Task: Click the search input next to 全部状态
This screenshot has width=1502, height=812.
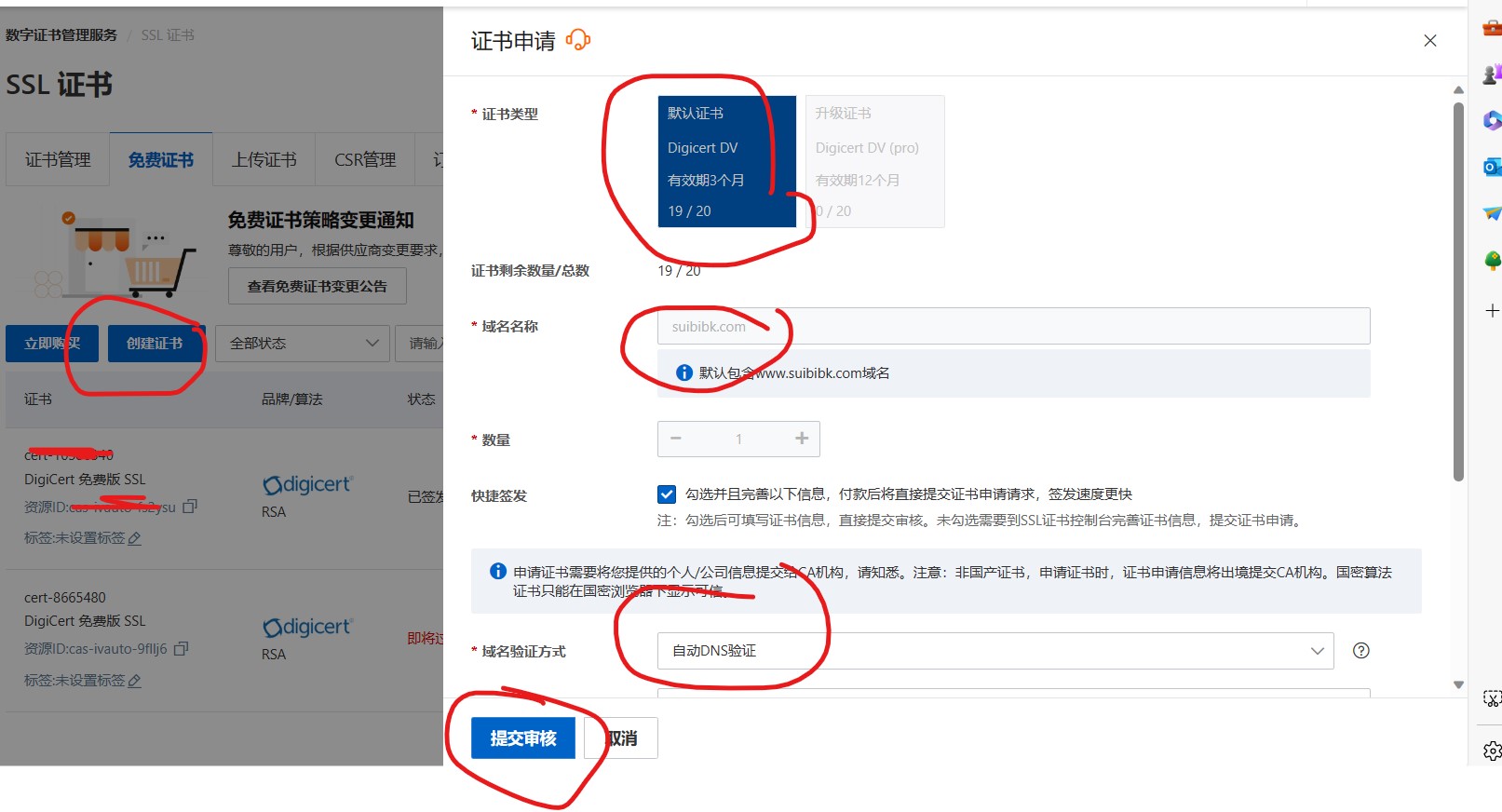Action: [420, 344]
